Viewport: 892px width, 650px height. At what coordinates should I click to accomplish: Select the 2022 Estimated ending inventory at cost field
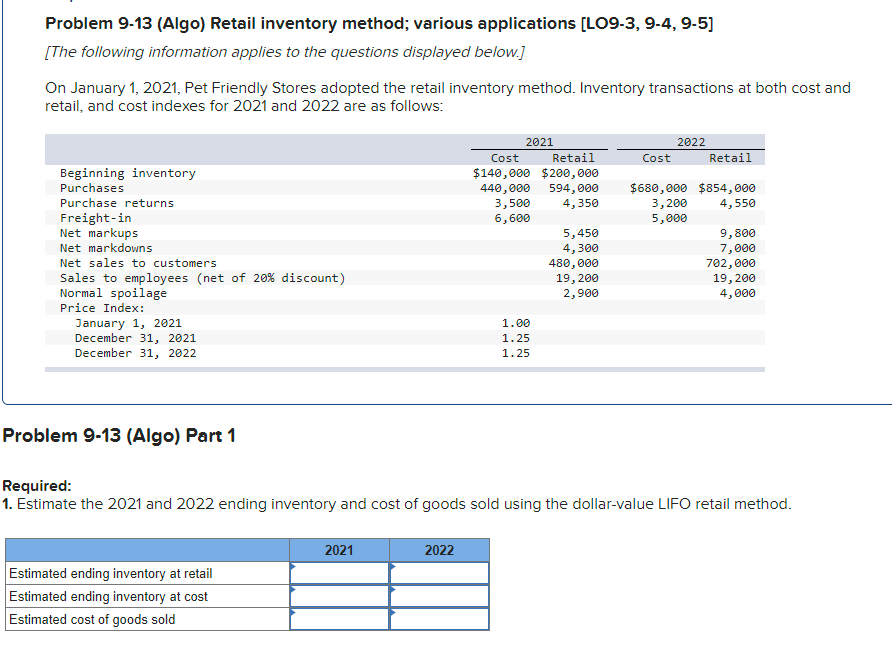[x=440, y=596]
